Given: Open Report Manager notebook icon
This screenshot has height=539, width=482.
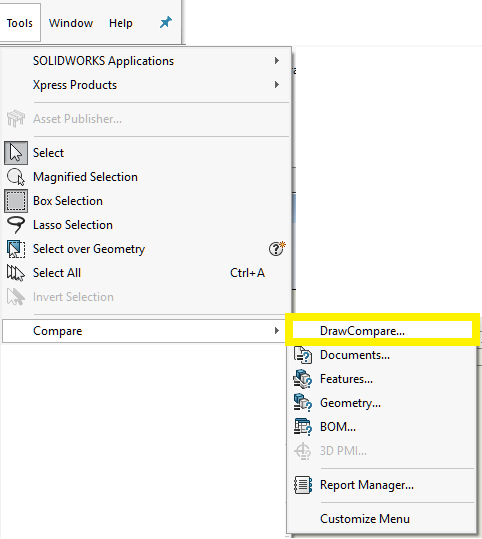Looking at the screenshot, I should point(303,485).
